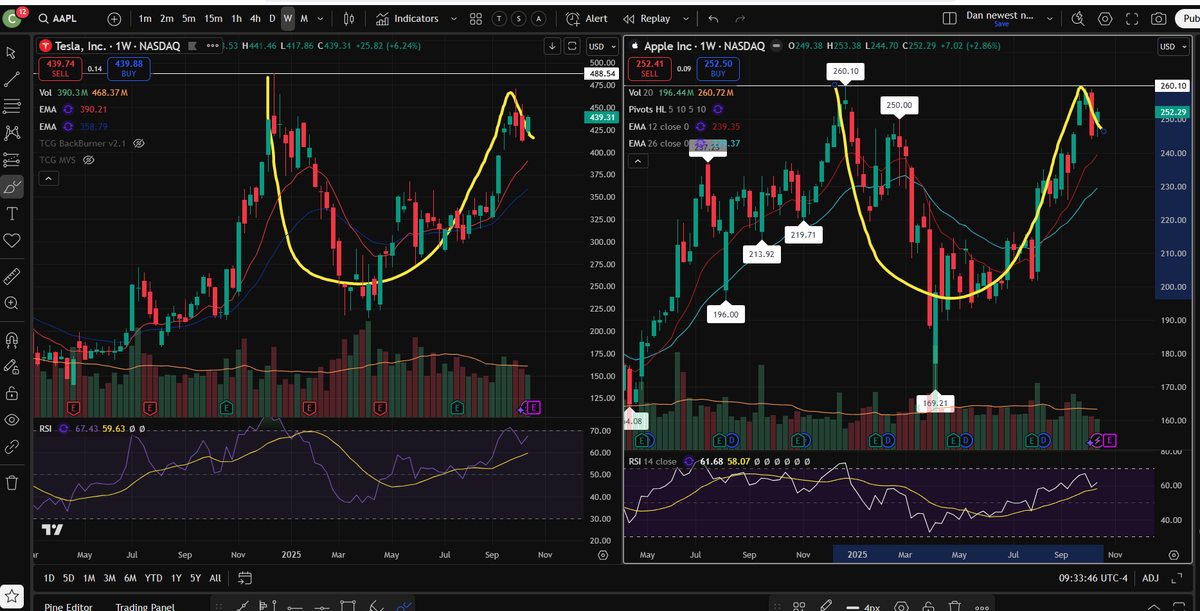1200x611 pixels.
Task: Select the 5Y date range
Action: click(x=195, y=578)
